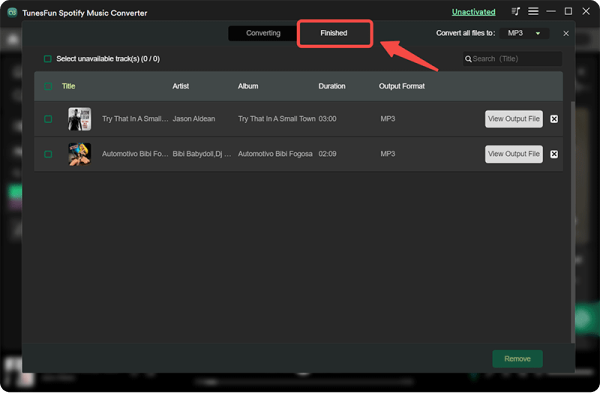This screenshot has width=600, height=393.
Task: Click the Unactivated link
Action: click(x=473, y=12)
